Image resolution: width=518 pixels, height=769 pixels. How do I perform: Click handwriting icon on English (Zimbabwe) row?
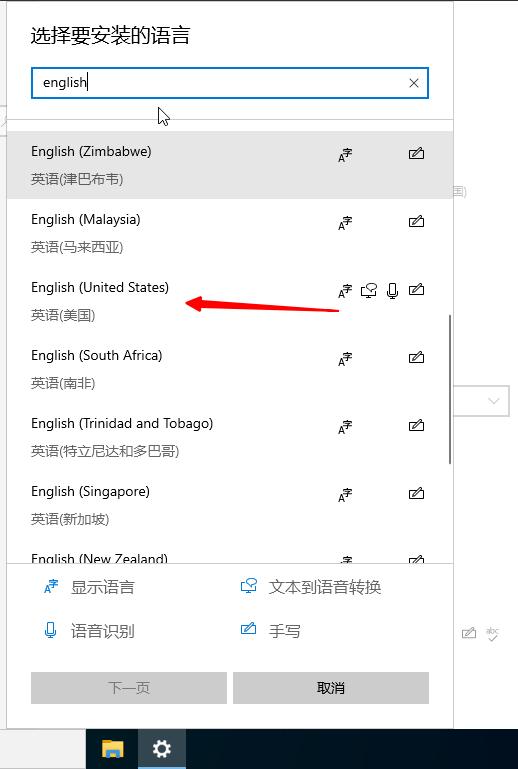416,154
